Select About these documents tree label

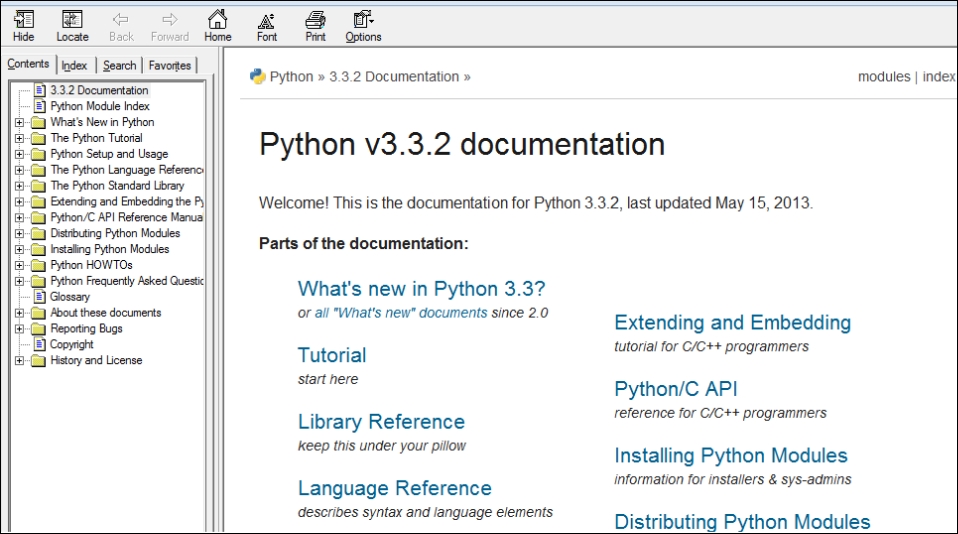[x=106, y=312]
